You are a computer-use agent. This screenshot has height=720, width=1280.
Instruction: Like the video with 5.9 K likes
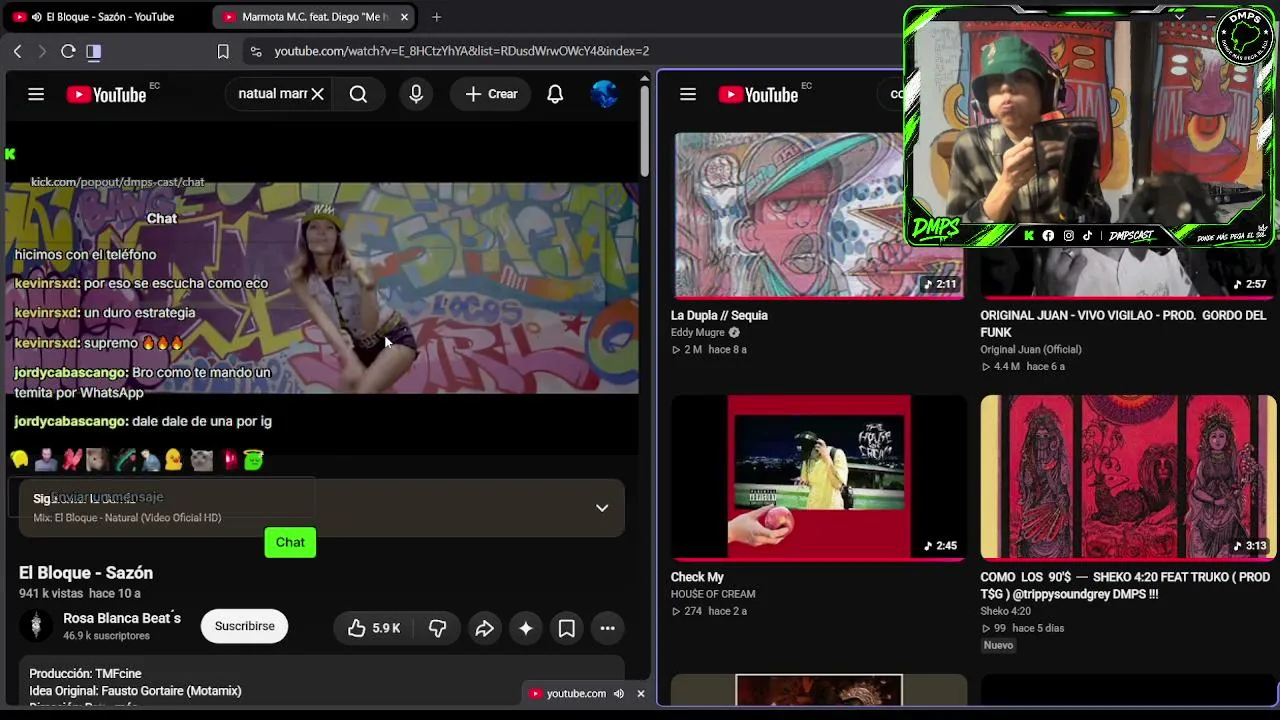(374, 628)
